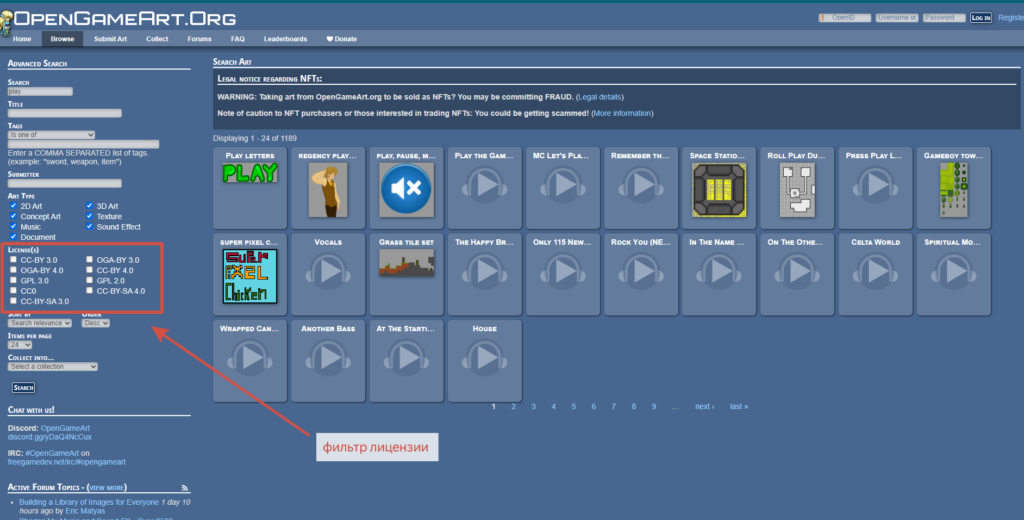Play the 'Press Play L...' audio preview
The width and height of the screenshot is (1024, 520).
click(875, 185)
